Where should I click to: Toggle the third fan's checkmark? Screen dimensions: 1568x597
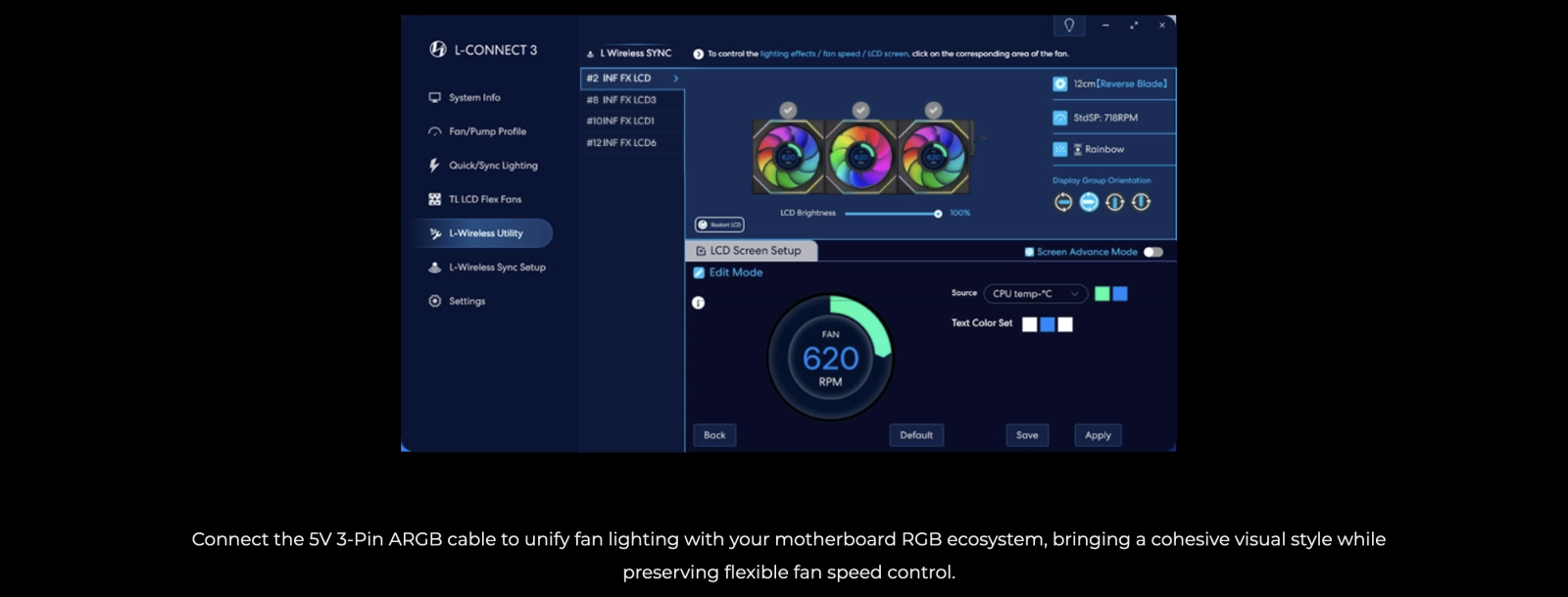(934, 110)
